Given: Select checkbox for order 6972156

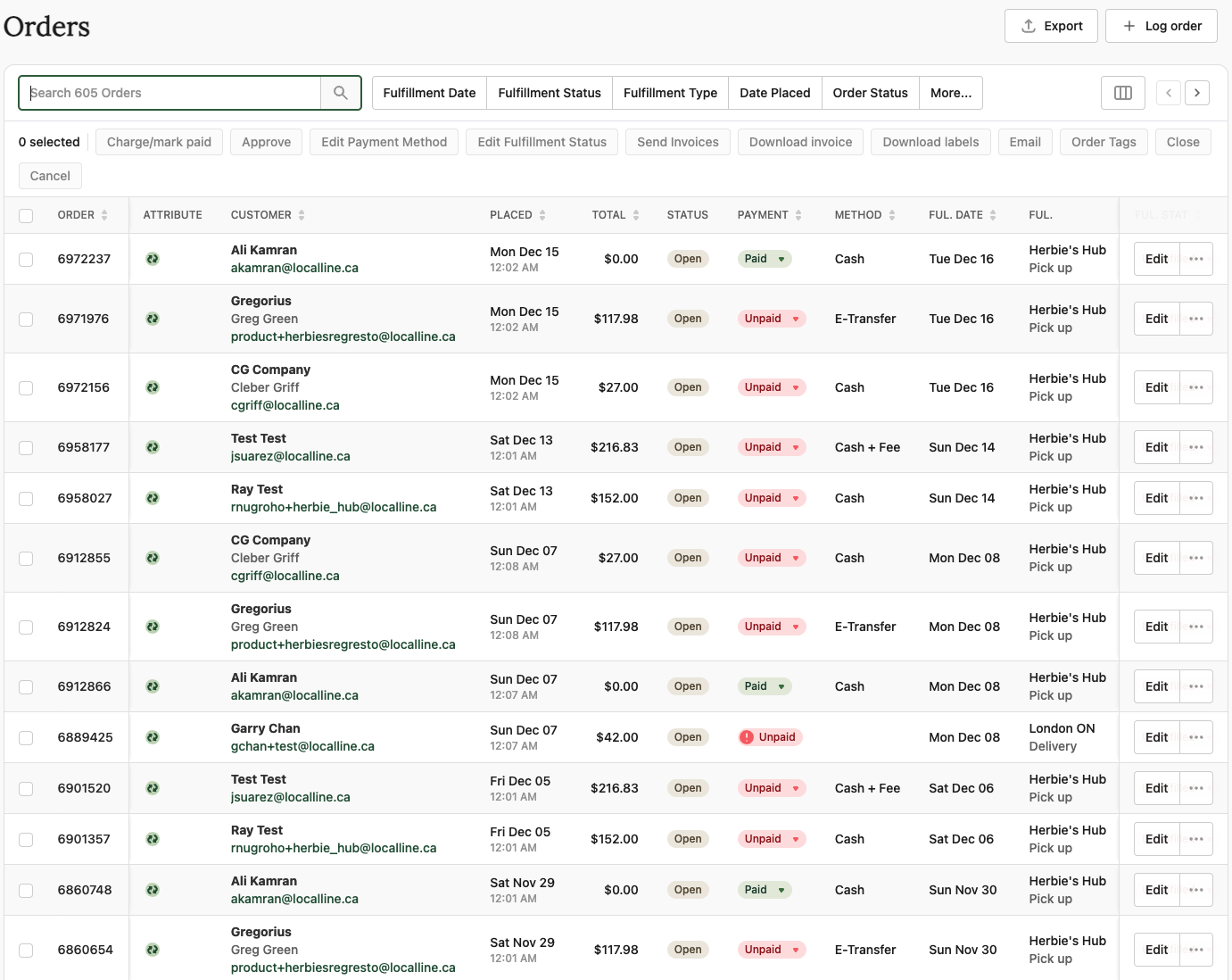Looking at the screenshot, I should click(x=26, y=387).
